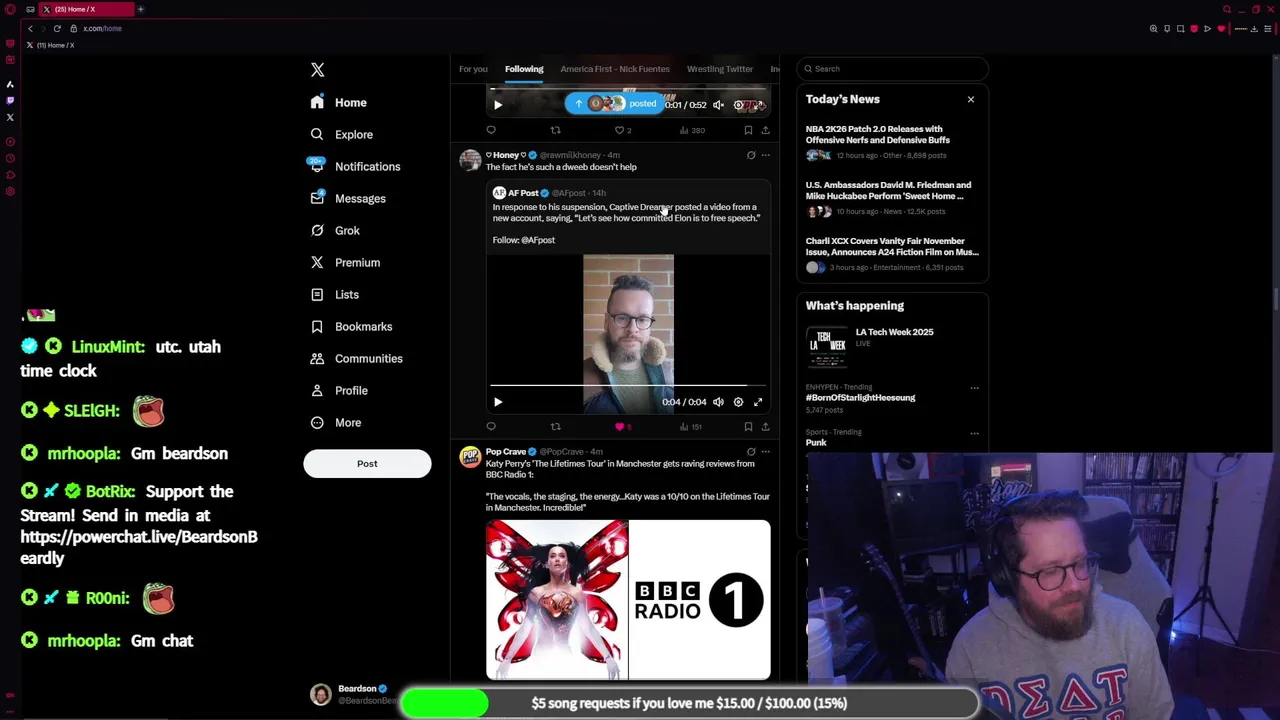This screenshot has height=720, width=1280.
Task: Share Honey's post
Action: 765,427
